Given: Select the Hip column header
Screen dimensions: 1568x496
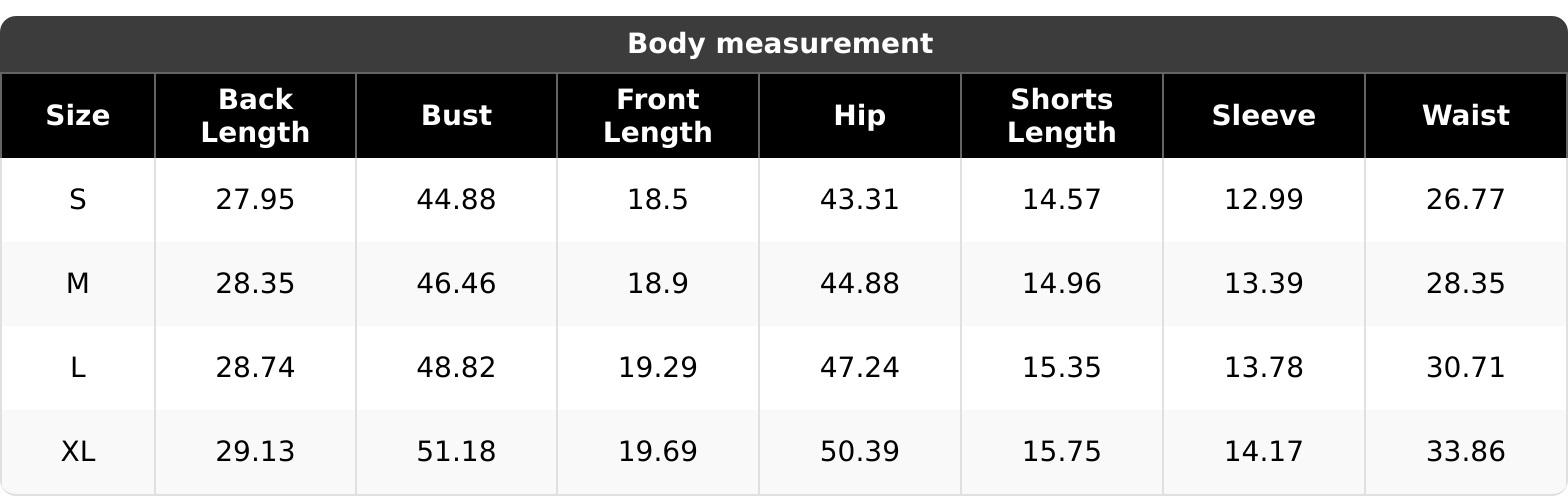Looking at the screenshot, I should pyautogui.click(x=860, y=116).
